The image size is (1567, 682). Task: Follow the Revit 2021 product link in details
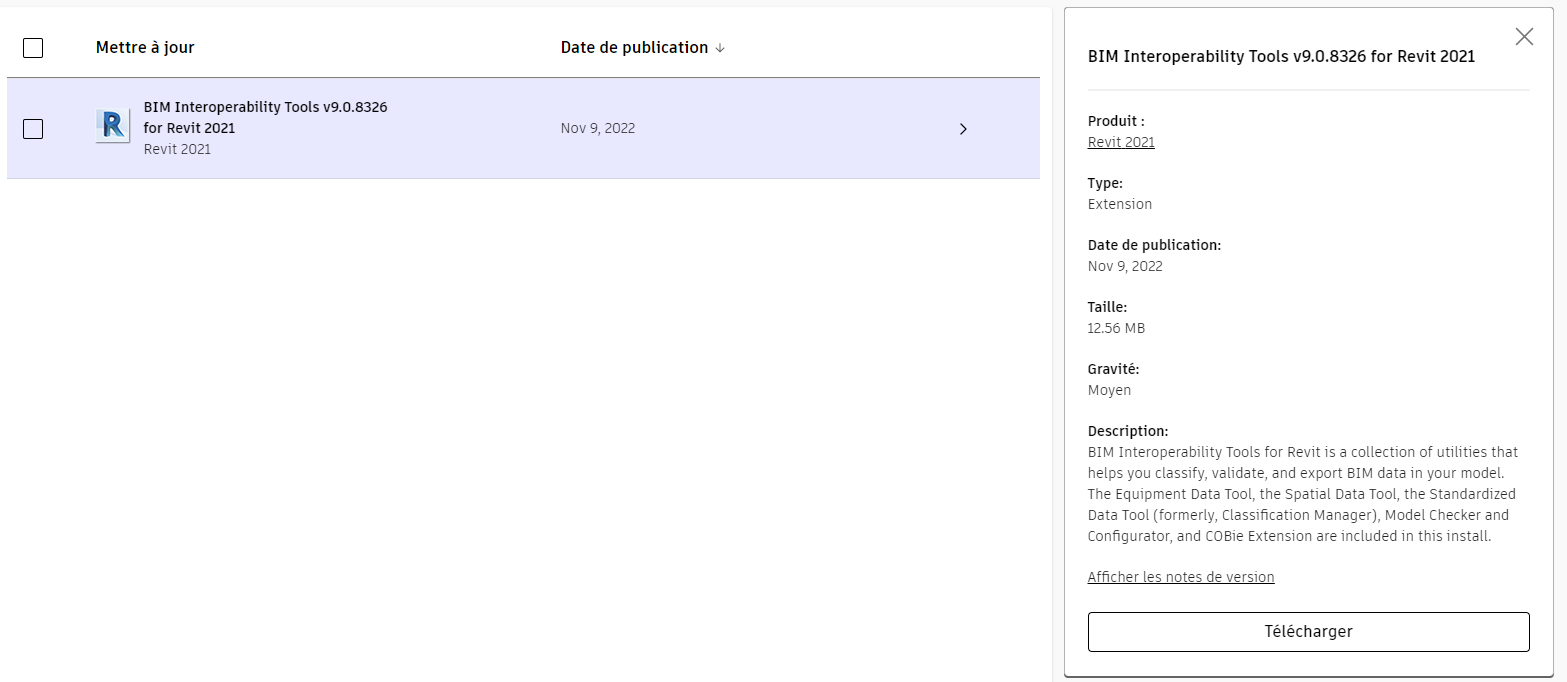pos(1121,142)
